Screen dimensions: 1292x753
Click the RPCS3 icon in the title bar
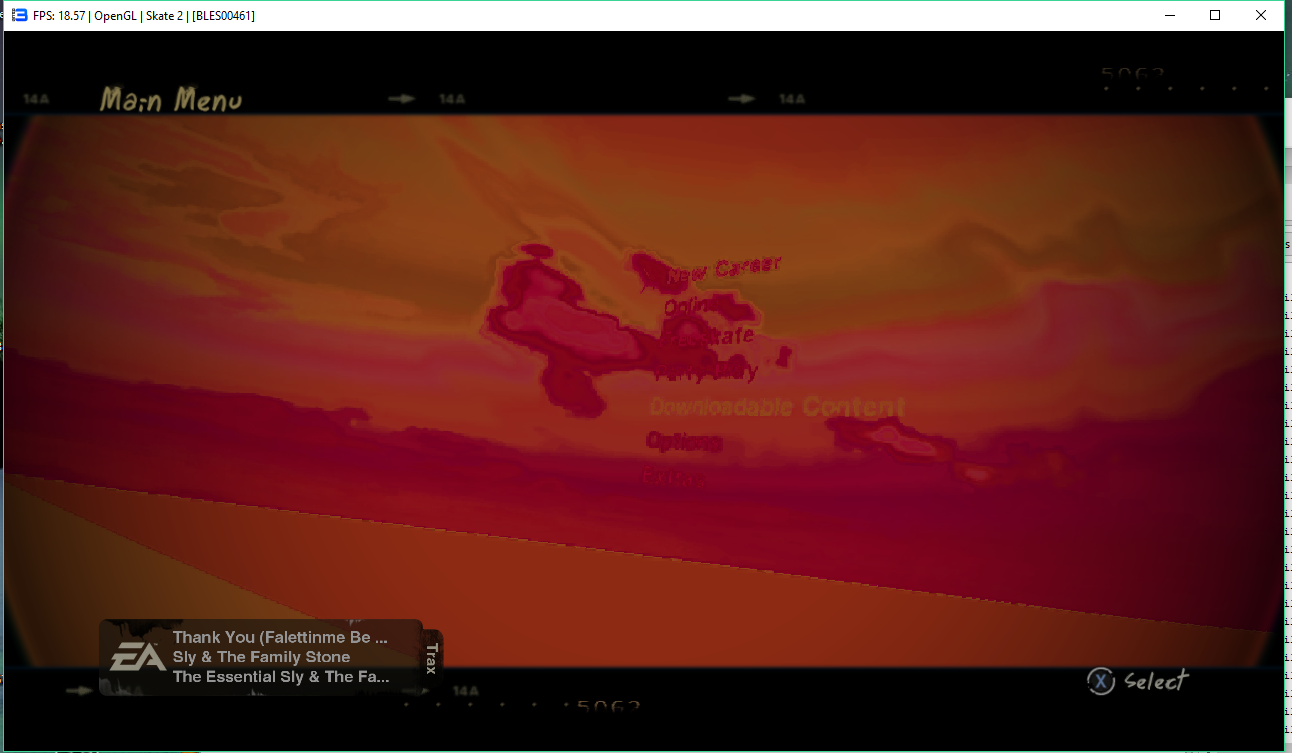point(19,15)
